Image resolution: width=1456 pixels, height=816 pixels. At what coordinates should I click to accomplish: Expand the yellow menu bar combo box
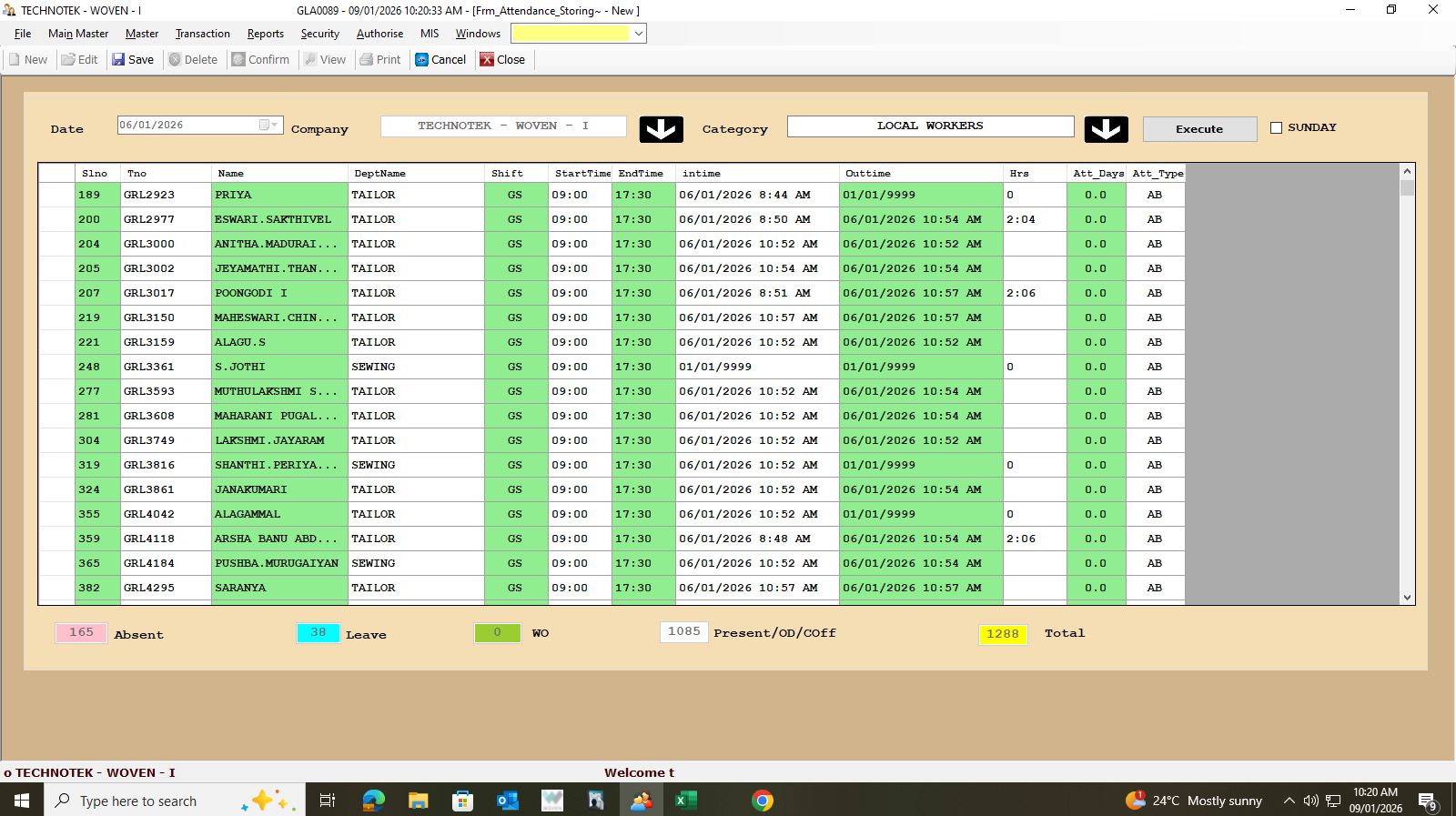[639, 34]
